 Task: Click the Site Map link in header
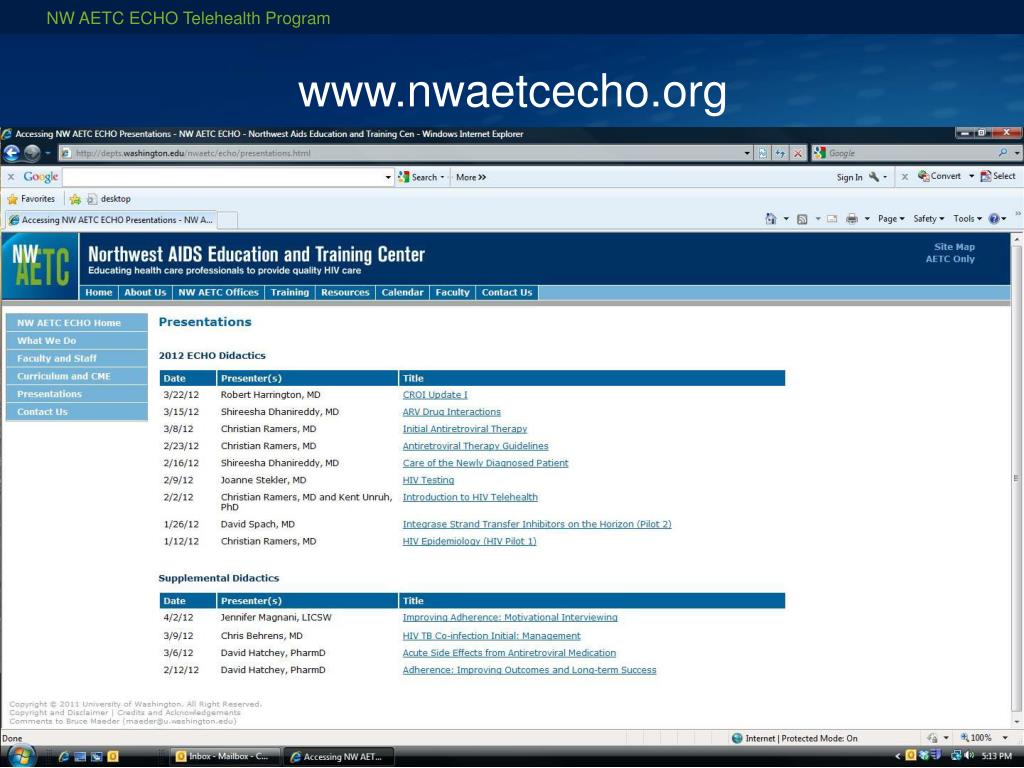point(954,247)
